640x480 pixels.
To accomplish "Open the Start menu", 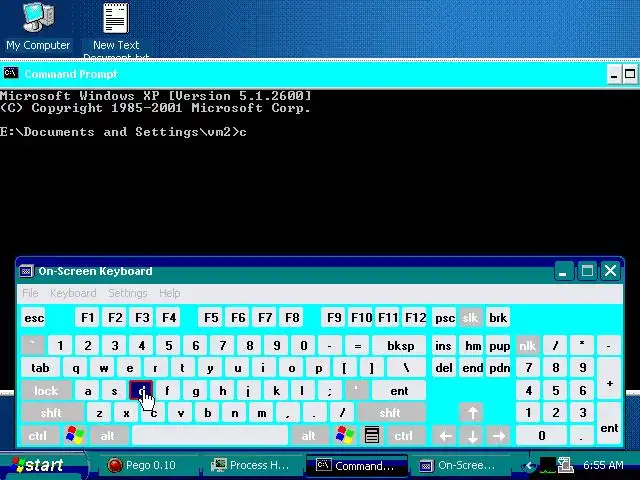I will click(x=42, y=465).
